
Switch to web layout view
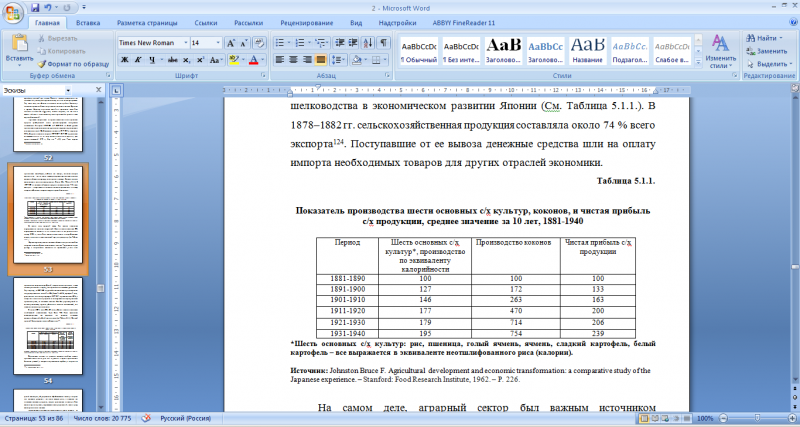click(666, 418)
